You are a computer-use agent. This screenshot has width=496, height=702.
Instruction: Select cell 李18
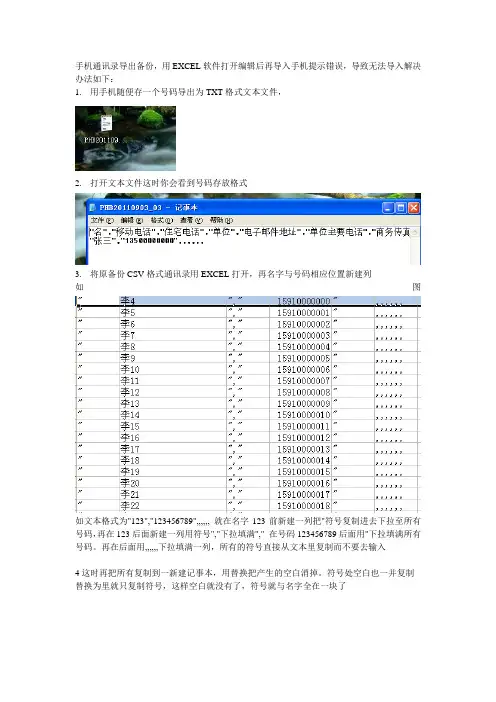point(173,460)
